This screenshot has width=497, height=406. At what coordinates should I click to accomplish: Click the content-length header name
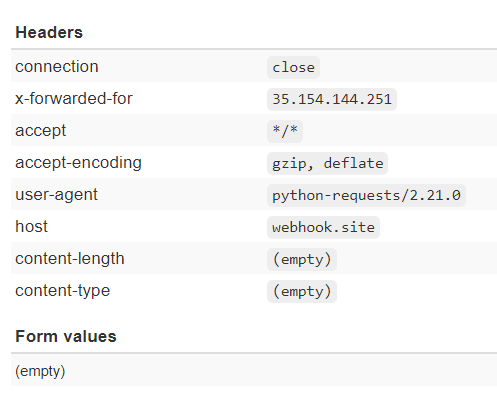pos(70,258)
